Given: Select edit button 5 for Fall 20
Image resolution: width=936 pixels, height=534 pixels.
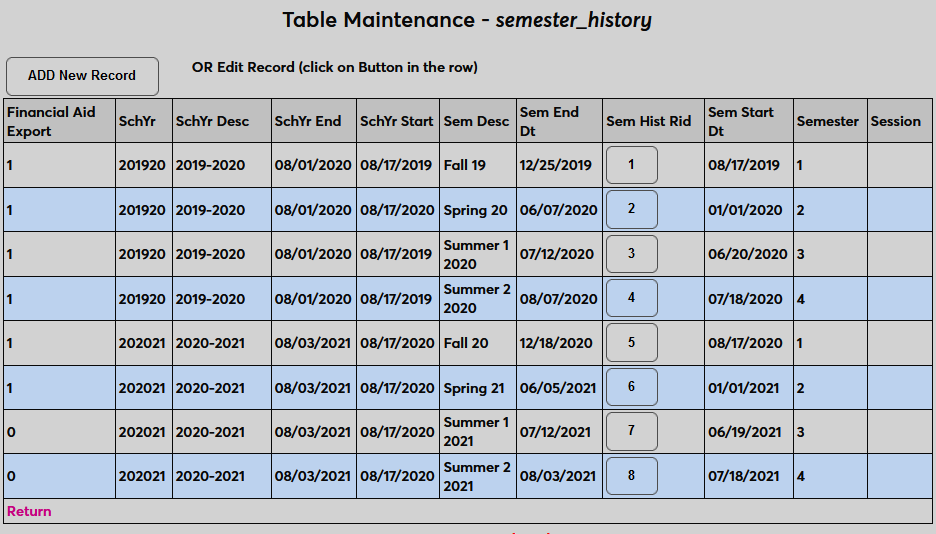Looking at the screenshot, I should pos(631,342).
